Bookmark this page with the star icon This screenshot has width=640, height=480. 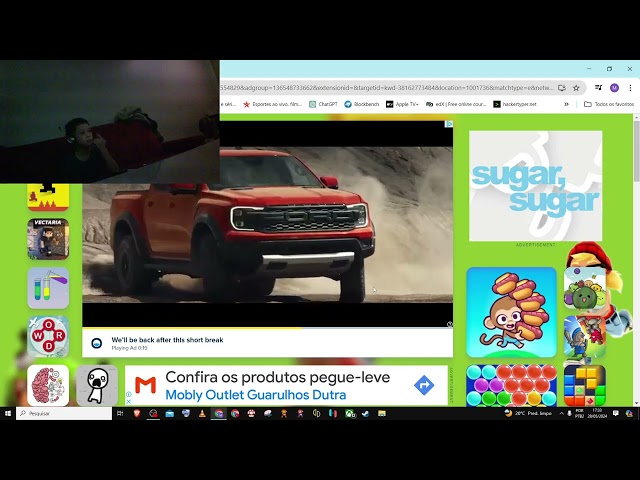[576, 88]
